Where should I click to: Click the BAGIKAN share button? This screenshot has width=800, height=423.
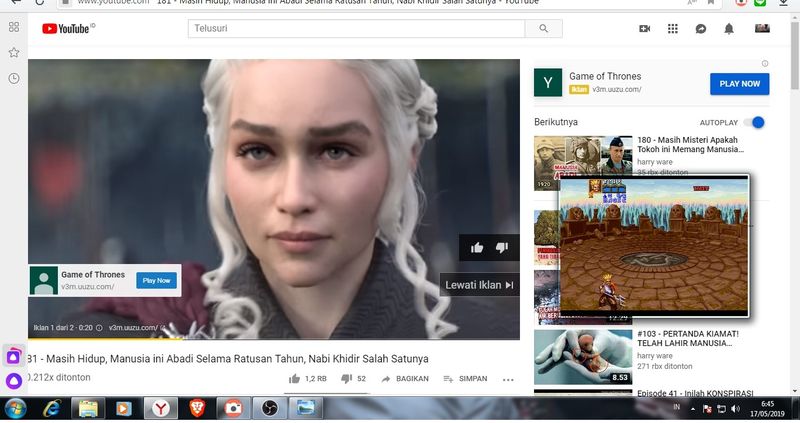pyautogui.click(x=405, y=379)
